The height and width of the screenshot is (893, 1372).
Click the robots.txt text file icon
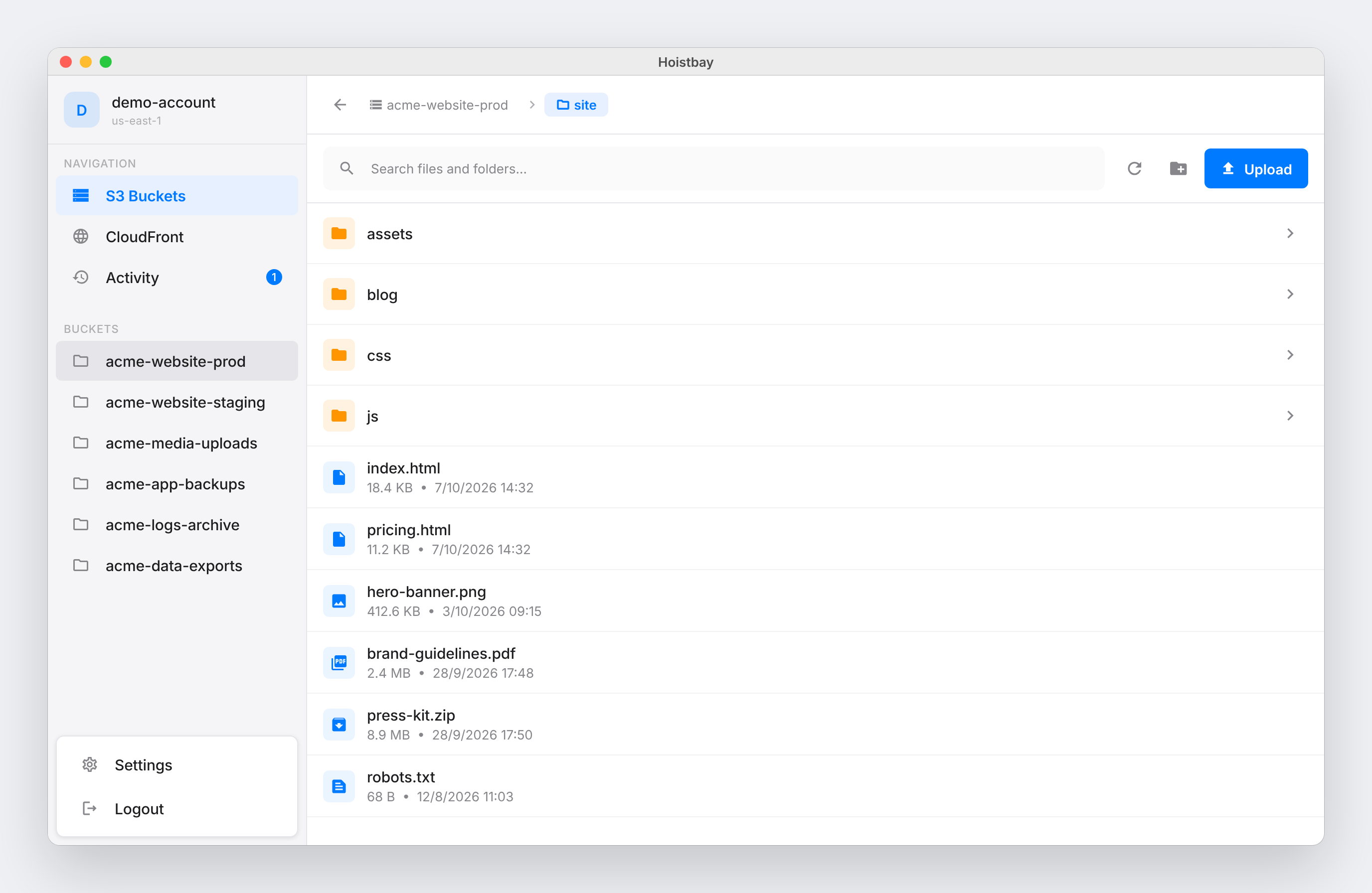tap(339, 786)
